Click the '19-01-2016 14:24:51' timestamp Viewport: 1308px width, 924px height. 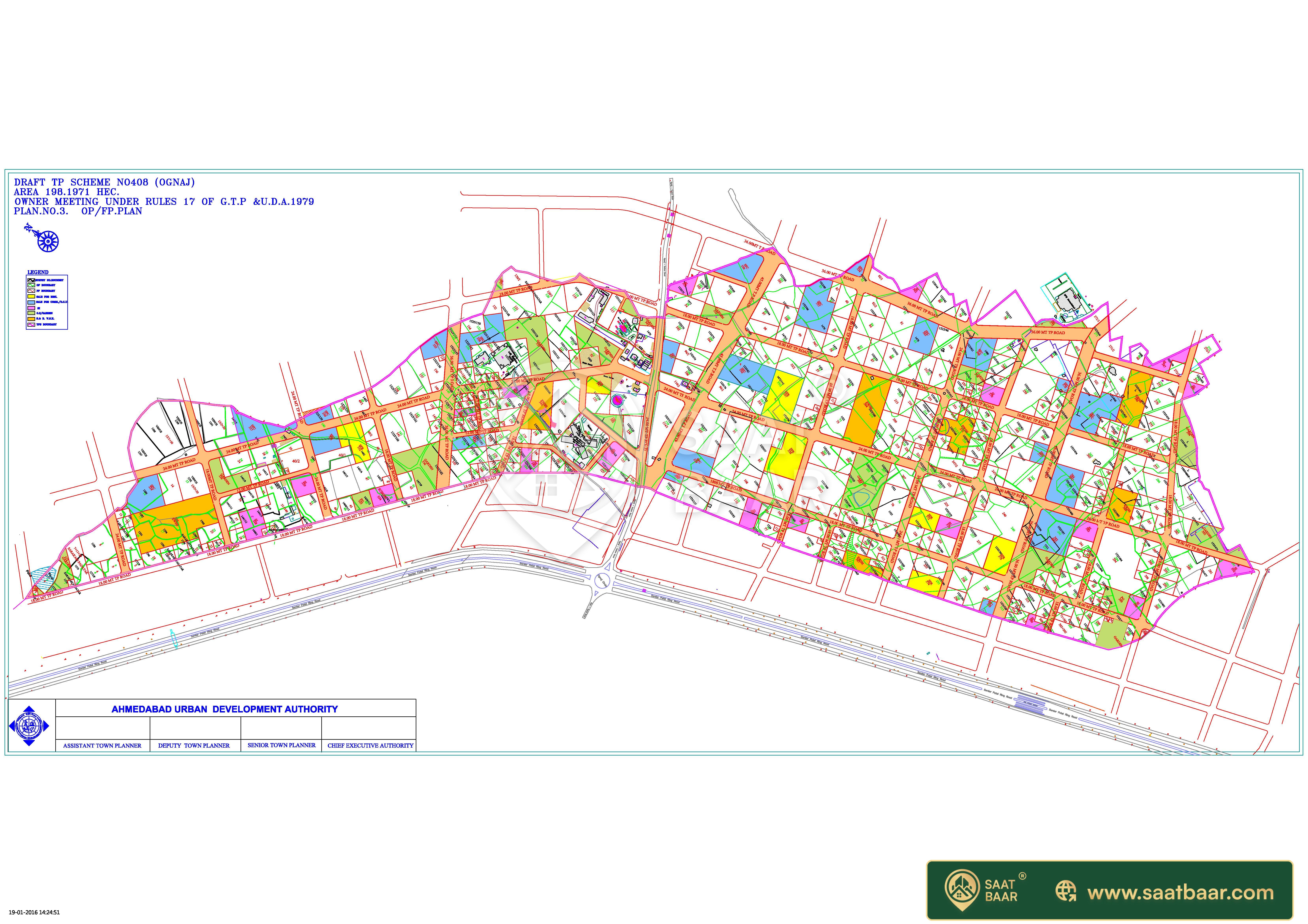34,913
